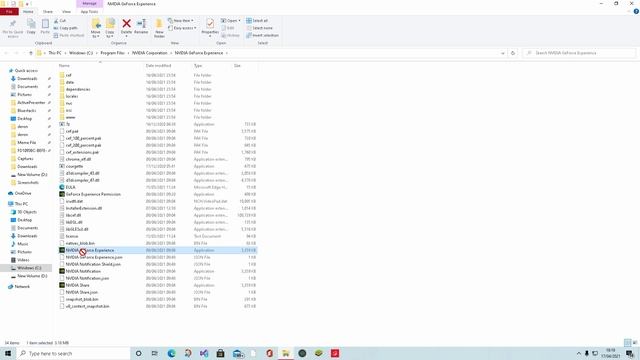Select v8_context_snapshot.bin file

pos(87,306)
